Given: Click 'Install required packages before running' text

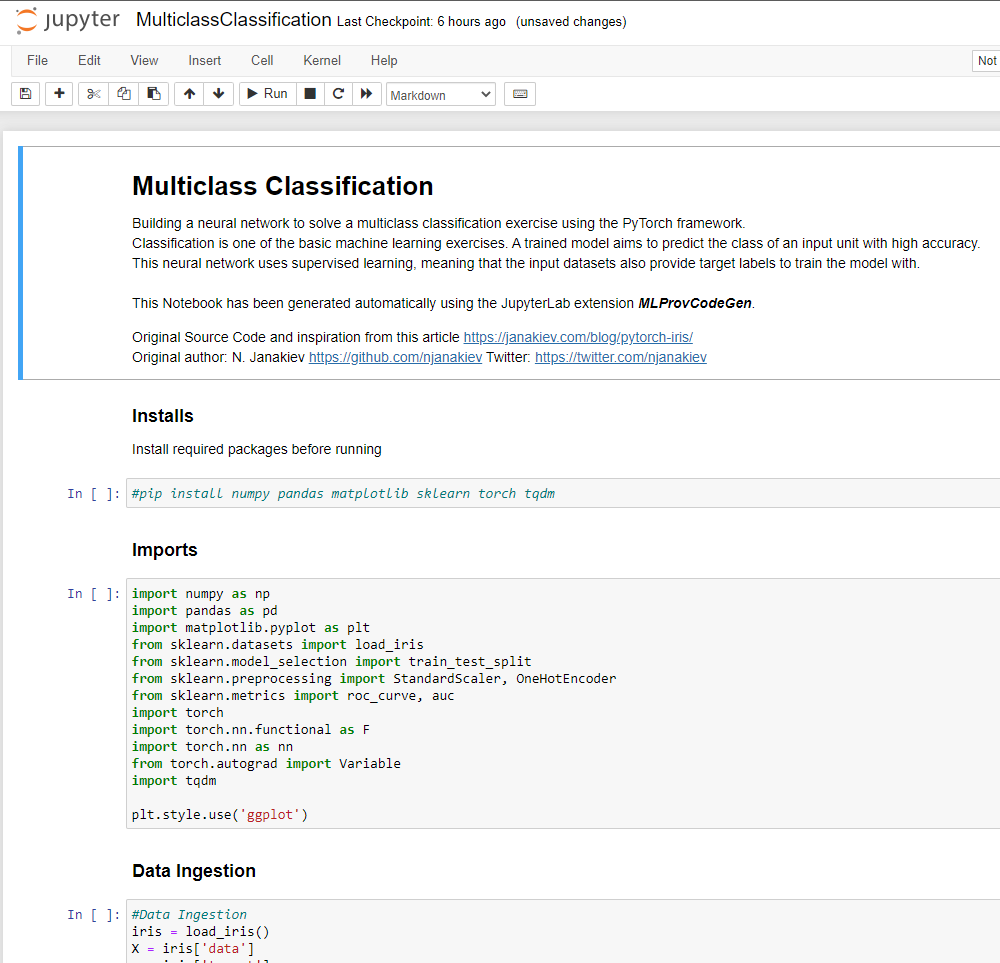Looking at the screenshot, I should tap(256, 450).
